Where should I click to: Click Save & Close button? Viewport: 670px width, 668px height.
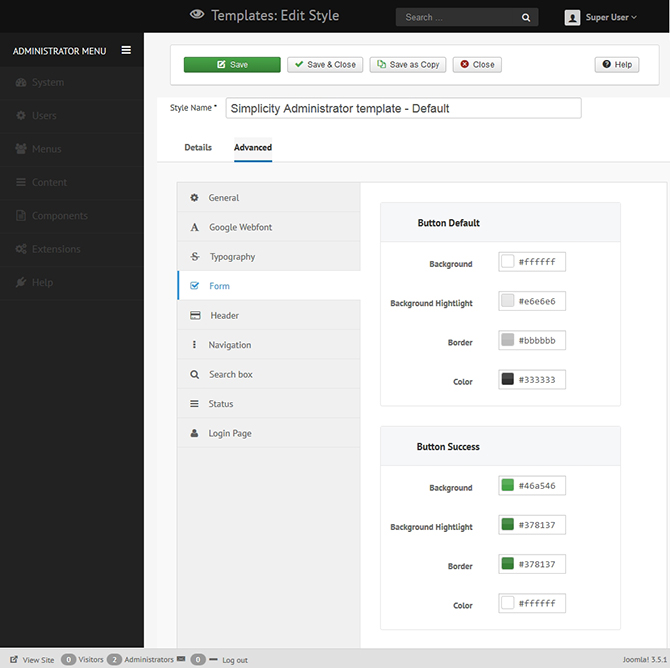[x=325, y=65]
